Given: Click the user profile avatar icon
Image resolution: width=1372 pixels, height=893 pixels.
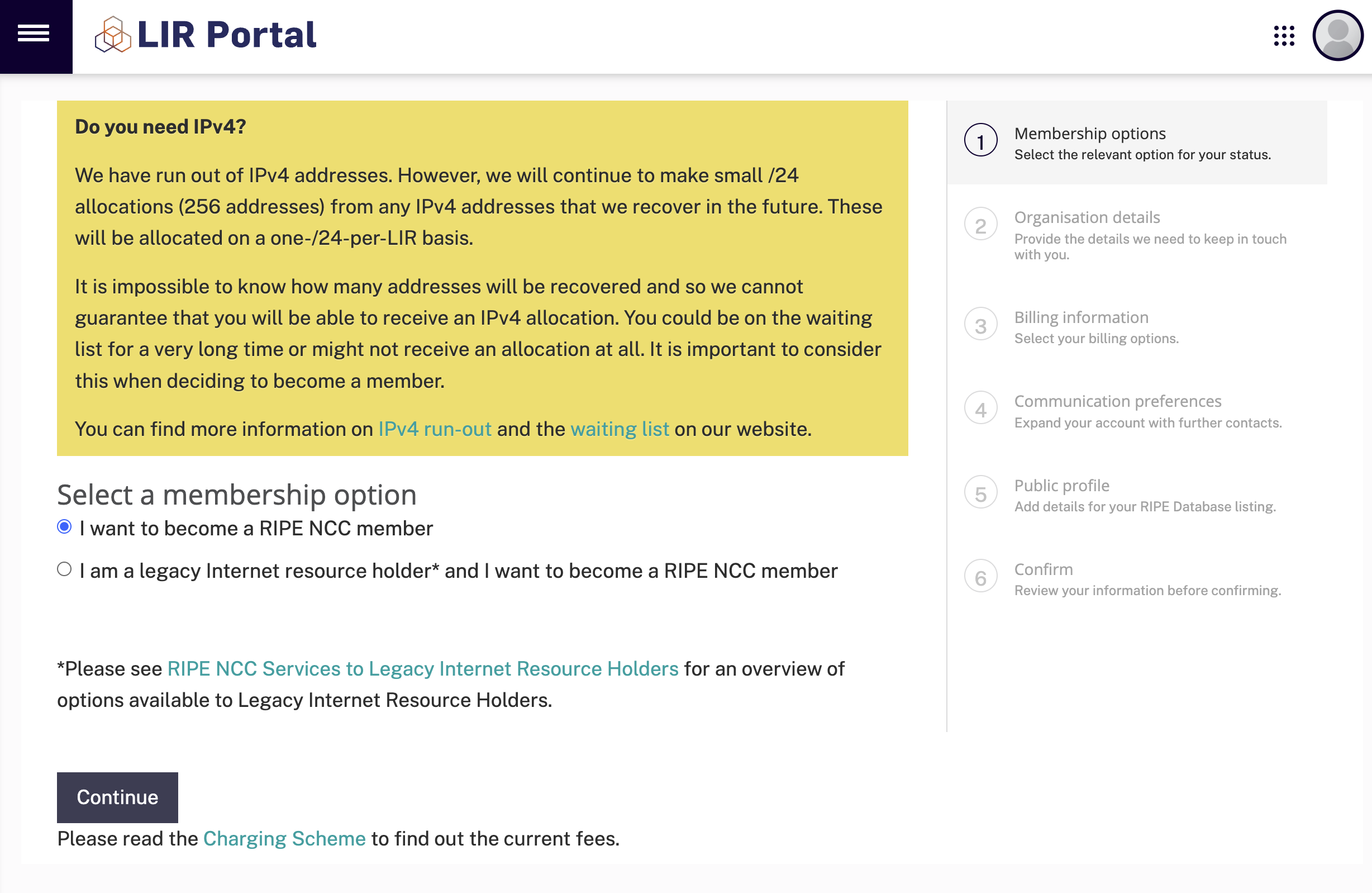Looking at the screenshot, I should click(x=1337, y=35).
